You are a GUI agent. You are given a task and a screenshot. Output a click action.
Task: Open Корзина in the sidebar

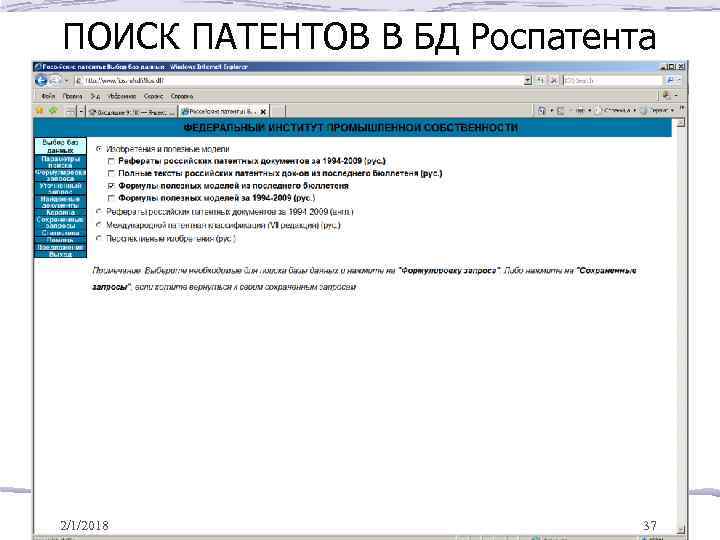click(x=60, y=213)
